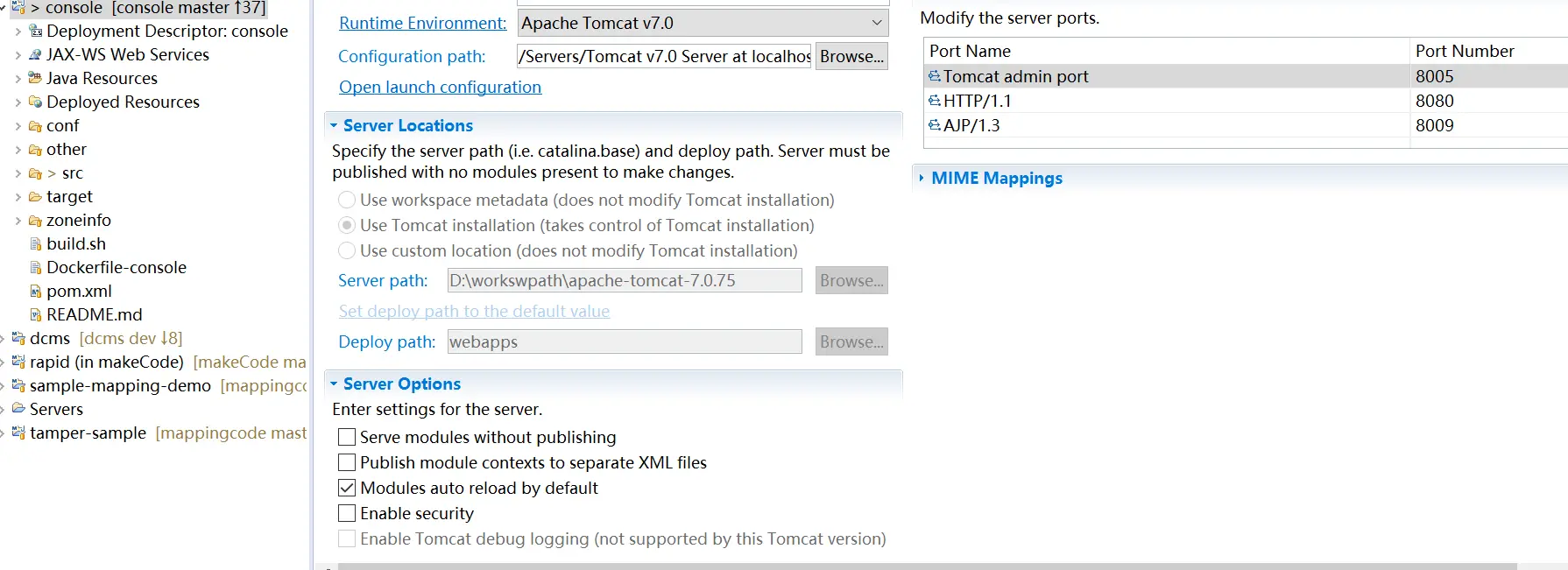The image size is (1568, 570).
Task: Click the Deploy path text field
Action: tap(625, 341)
